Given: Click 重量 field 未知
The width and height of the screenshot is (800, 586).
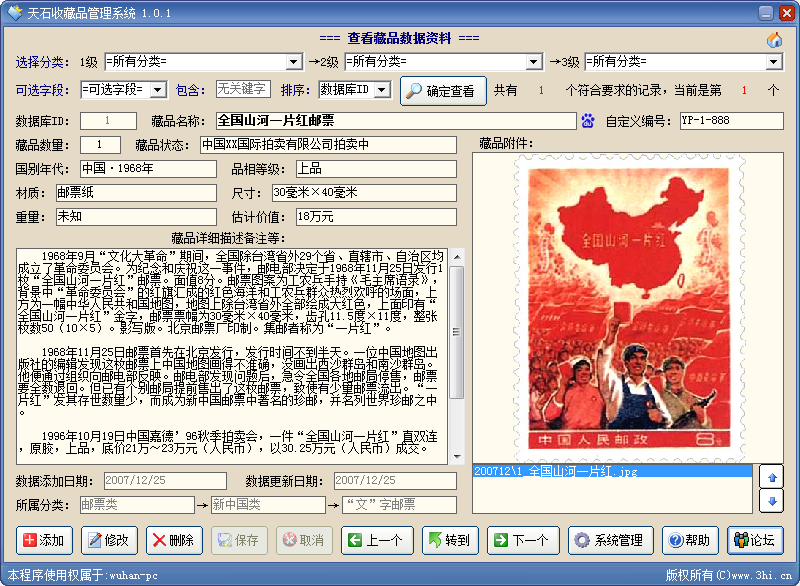Looking at the screenshot, I should click(136, 217).
